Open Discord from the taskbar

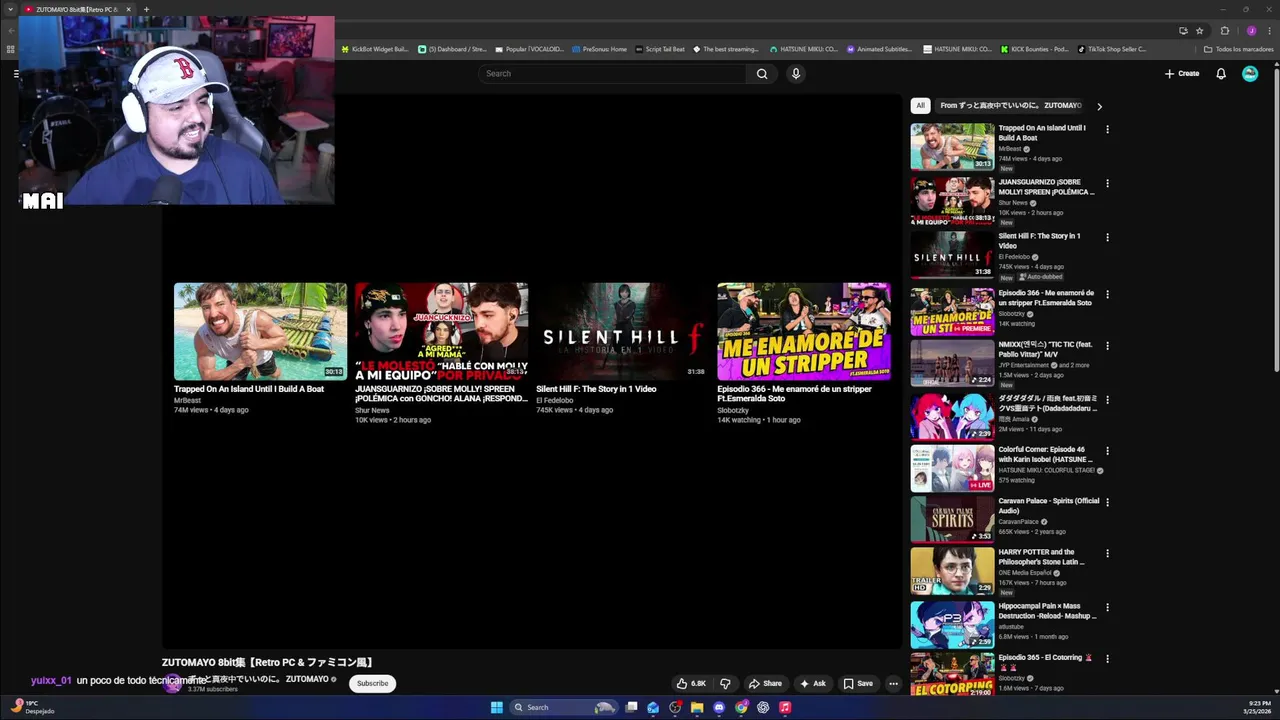click(x=719, y=707)
